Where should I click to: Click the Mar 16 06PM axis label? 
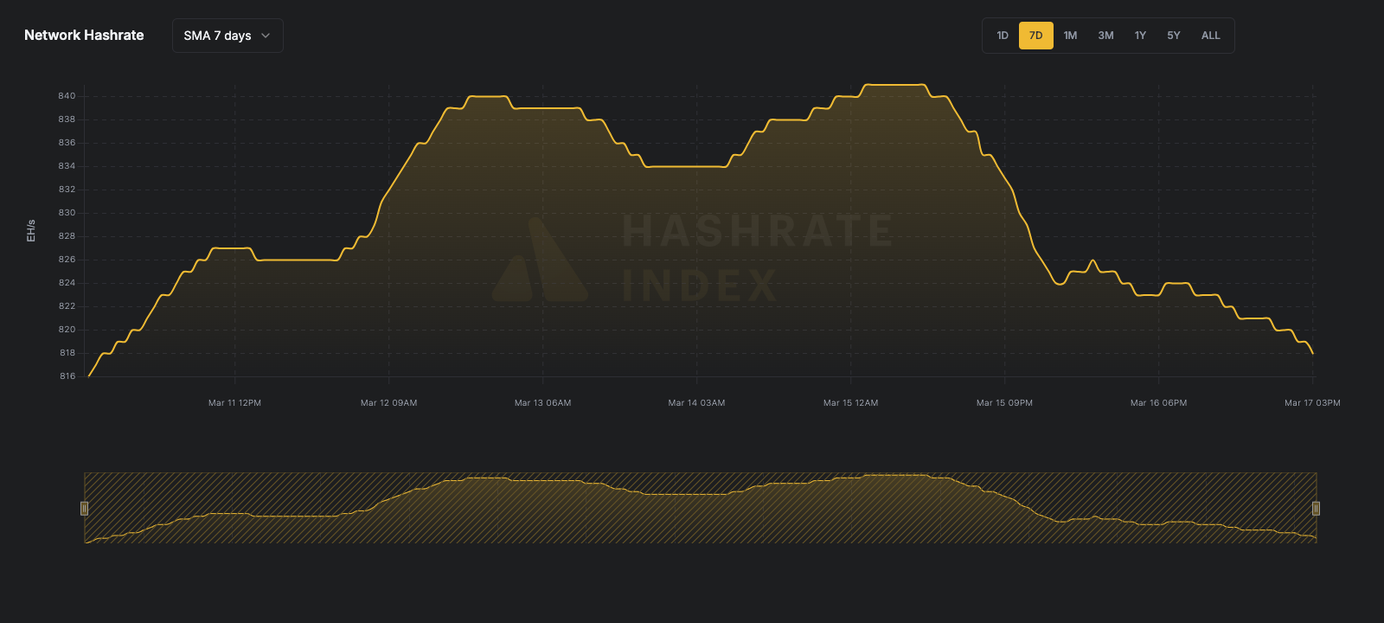(x=1159, y=403)
